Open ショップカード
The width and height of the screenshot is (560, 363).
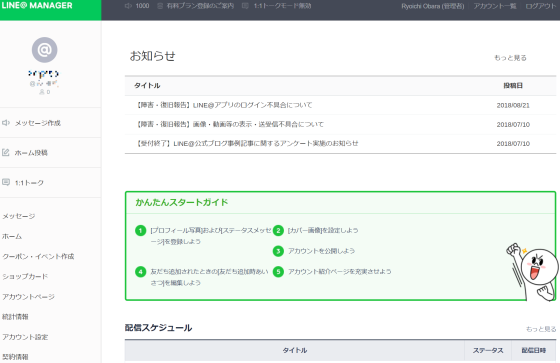[25, 276]
